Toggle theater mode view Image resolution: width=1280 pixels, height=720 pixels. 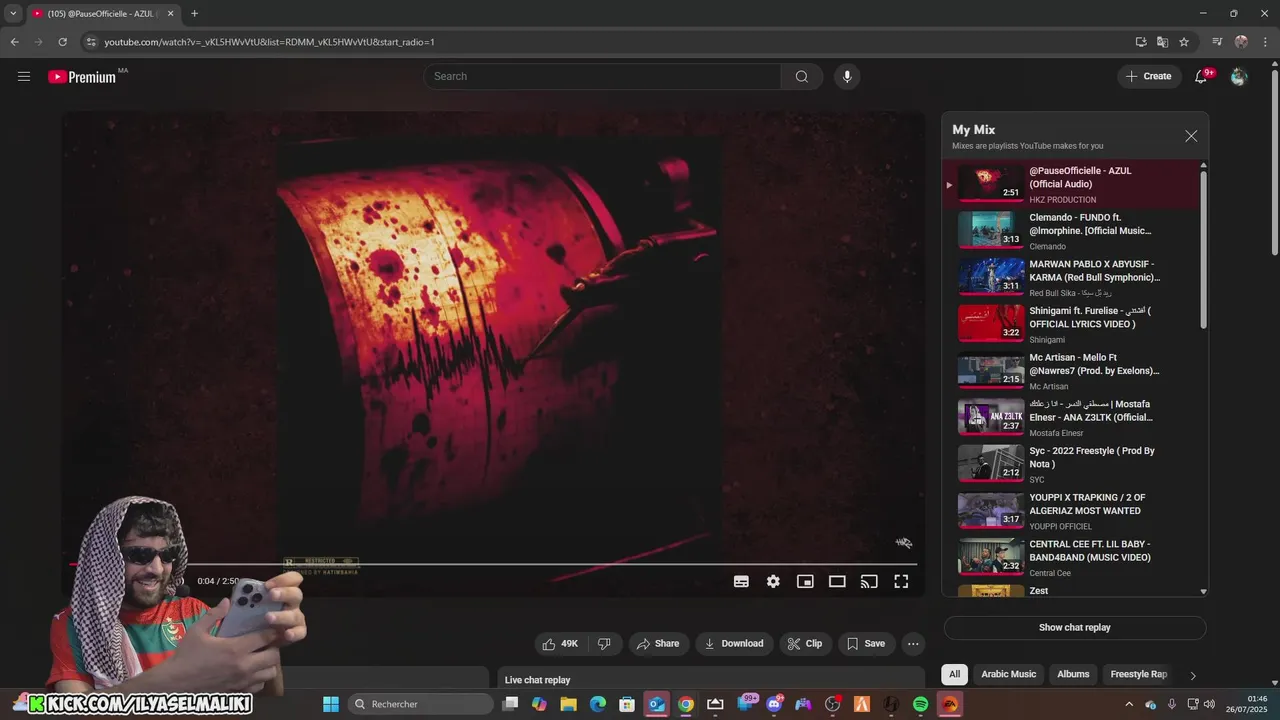[x=837, y=581]
